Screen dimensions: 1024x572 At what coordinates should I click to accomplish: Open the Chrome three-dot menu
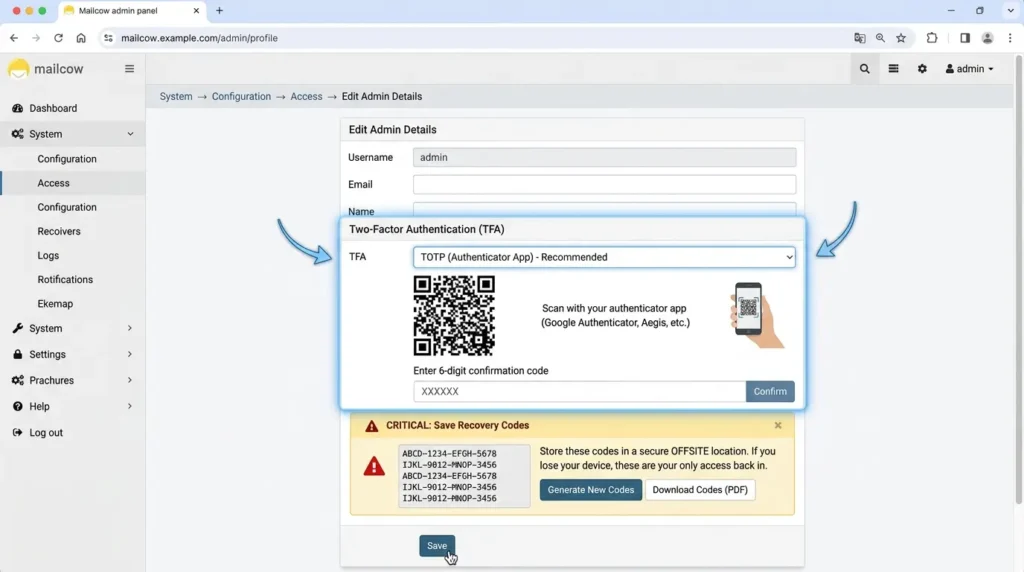pos(1010,38)
